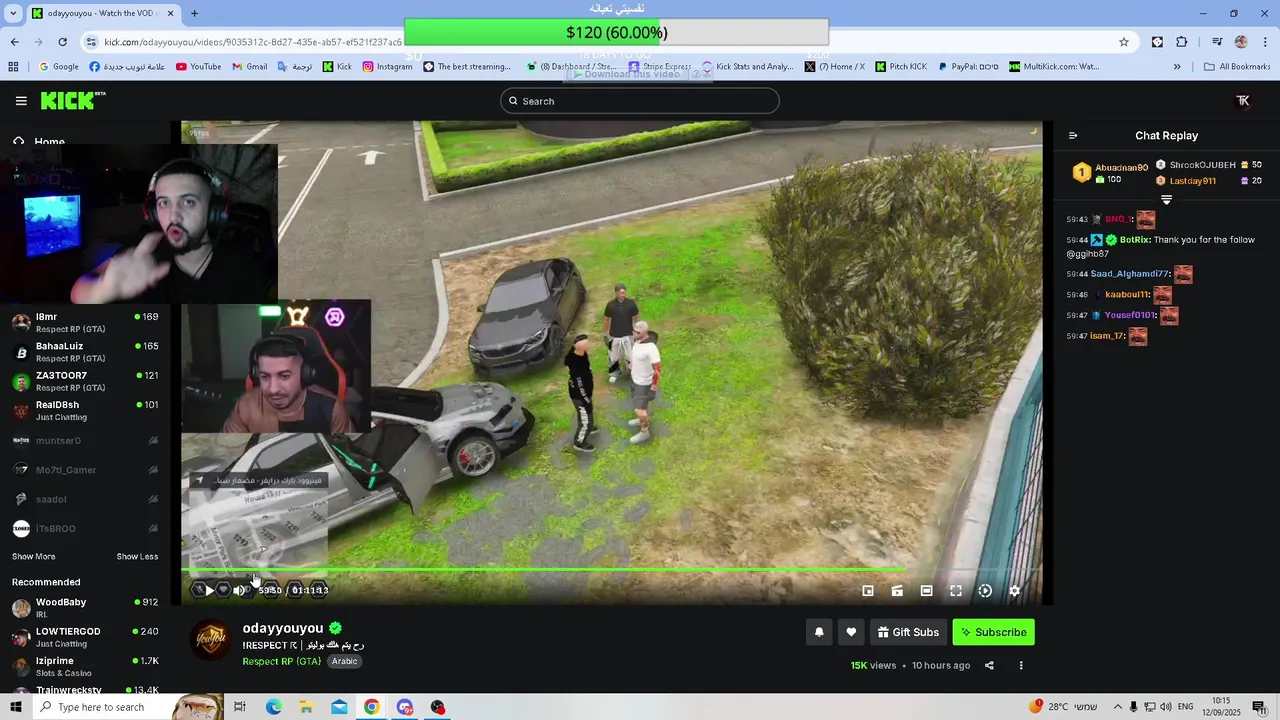Open the YouTube bookmark
The width and height of the screenshot is (1280, 720).
(x=198, y=67)
